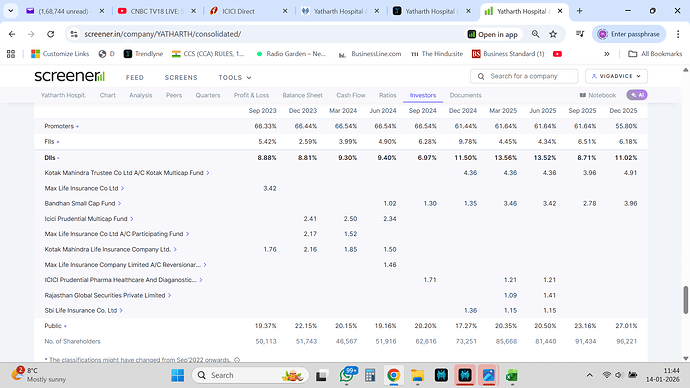Open the browser zoom magnifier icon
Viewport: 690px width, 388px height.
coord(536,34)
